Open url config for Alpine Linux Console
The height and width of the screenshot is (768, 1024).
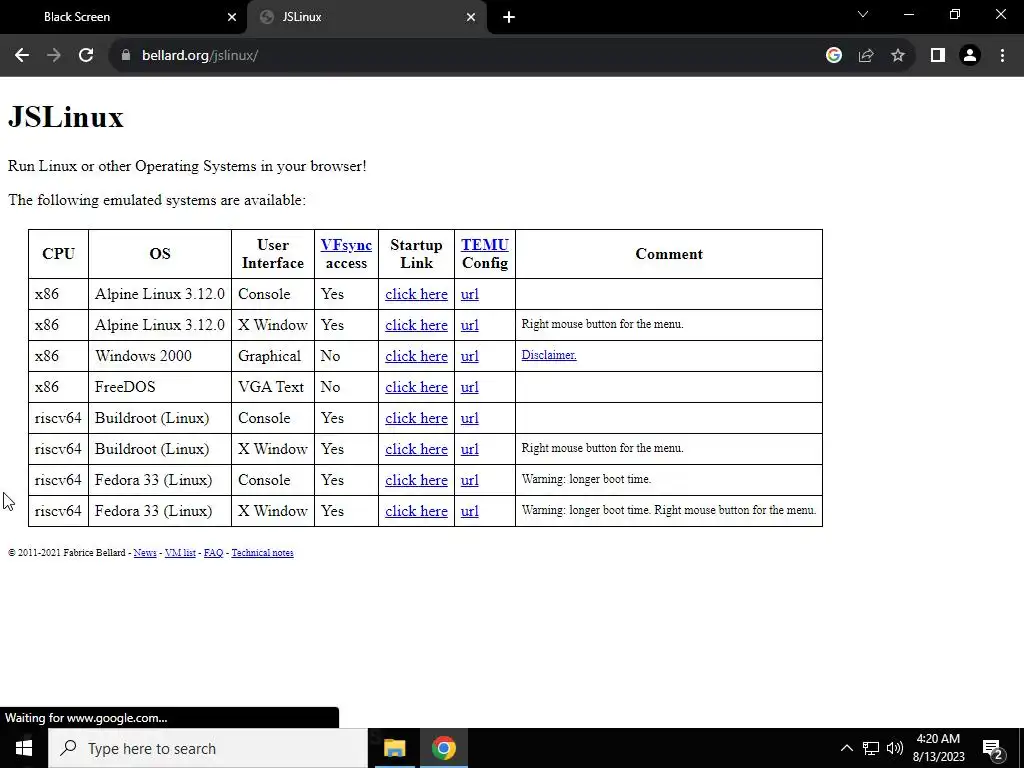click(470, 295)
